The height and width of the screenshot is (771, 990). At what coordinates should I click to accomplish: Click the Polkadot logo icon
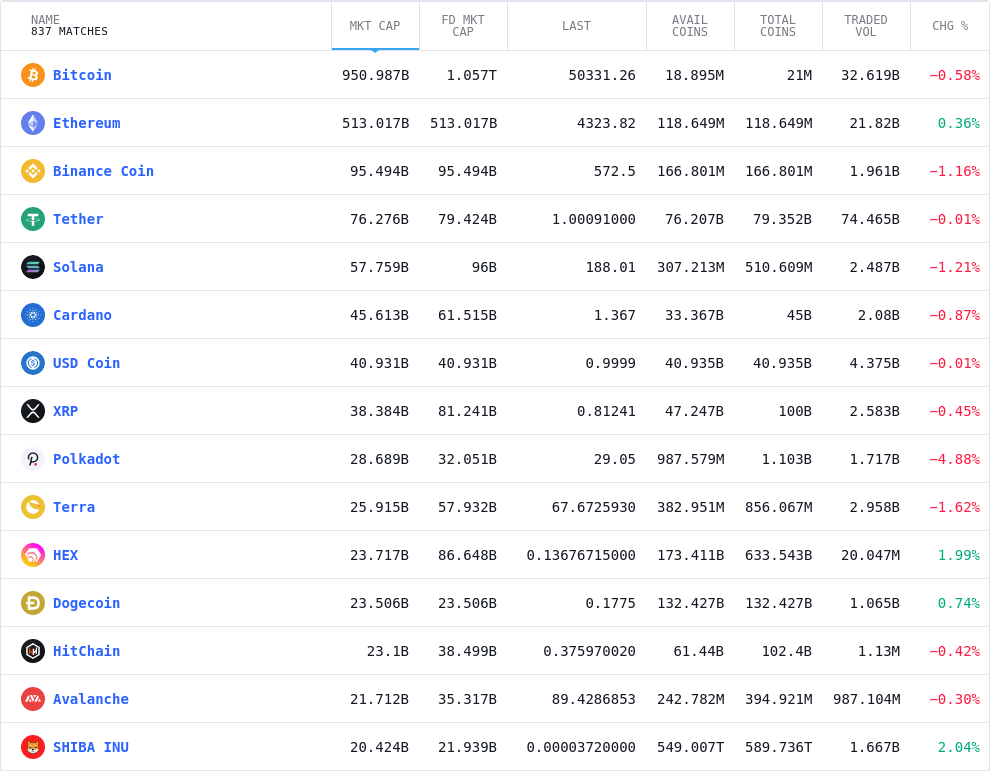pos(33,459)
